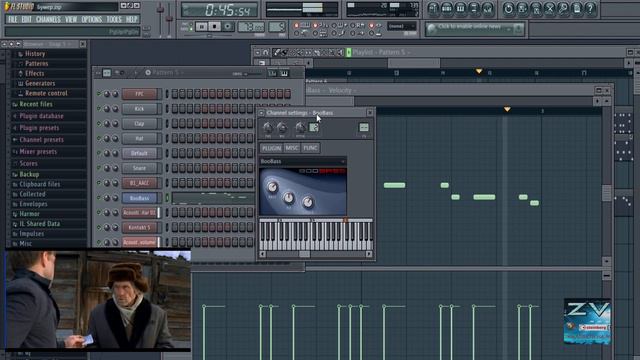Select the FPC channel button
The height and width of the screenshot is (360, 640).
[140, 94]
